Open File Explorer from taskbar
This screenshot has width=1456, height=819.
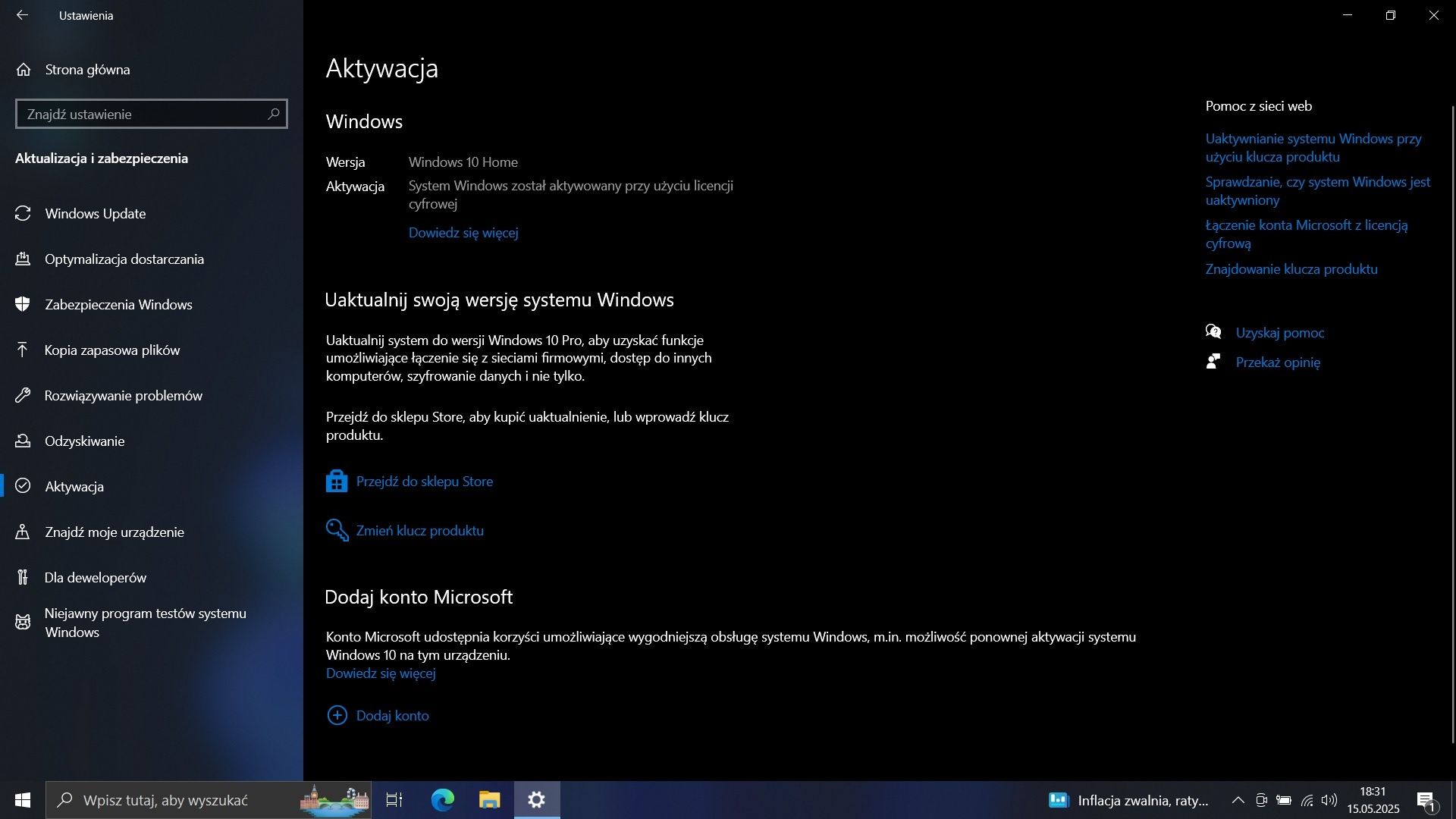point(489,800)
